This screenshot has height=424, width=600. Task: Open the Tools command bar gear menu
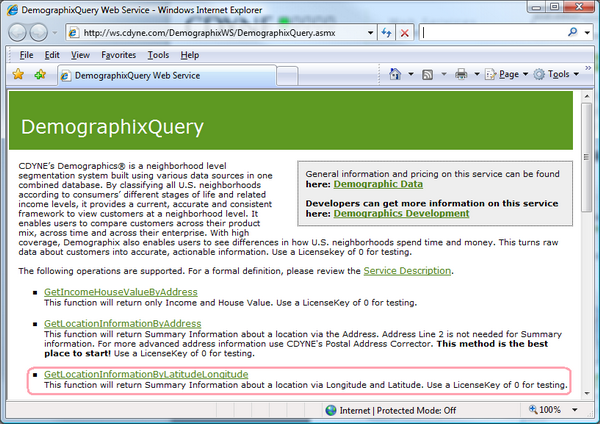(x=556, y=74)
